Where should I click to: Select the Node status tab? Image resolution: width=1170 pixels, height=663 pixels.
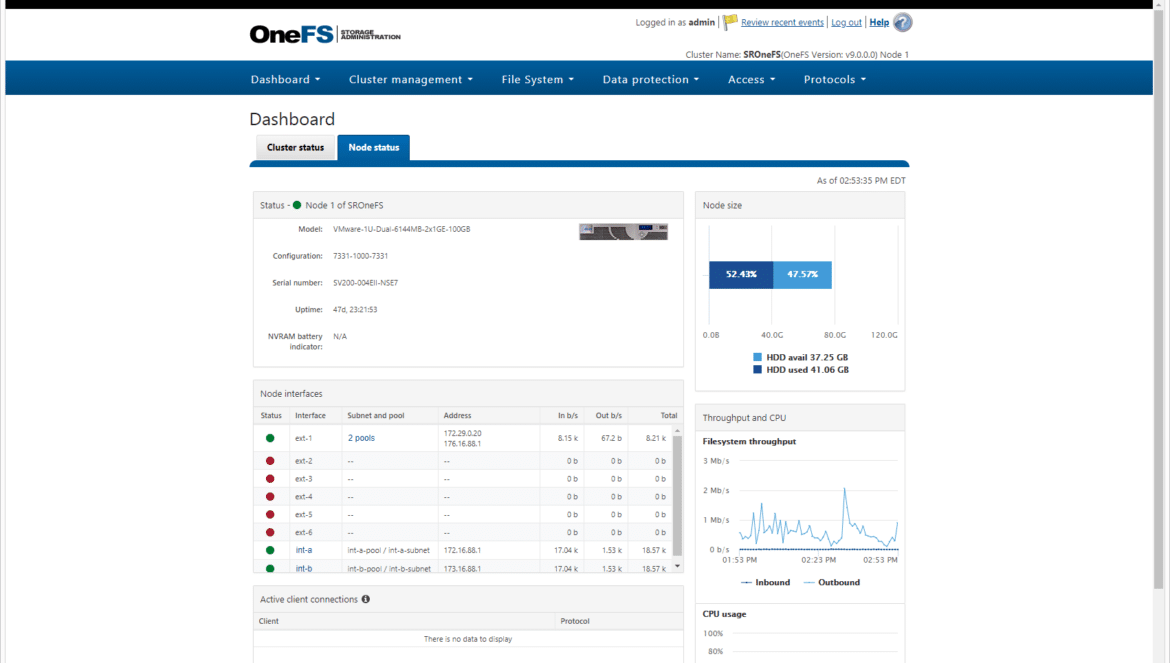point(373,148)
